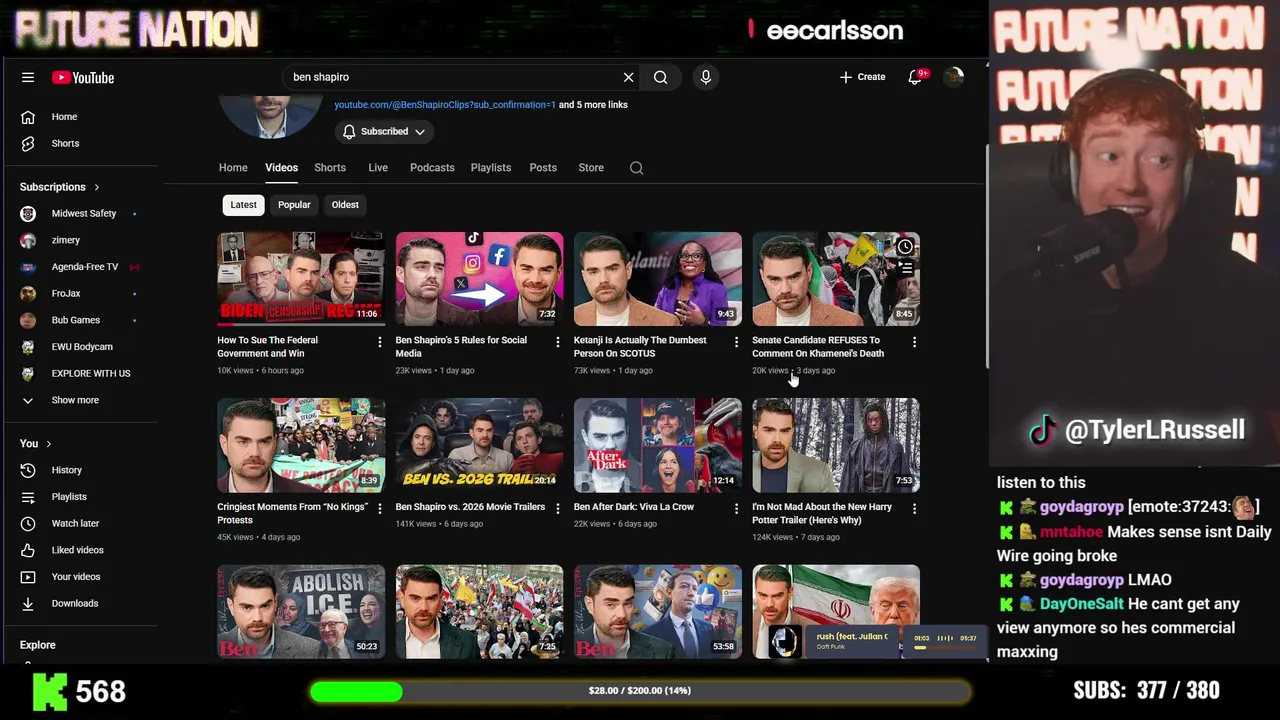
Task: Click the page vertical scrollbar
Action: coord(986,255)
